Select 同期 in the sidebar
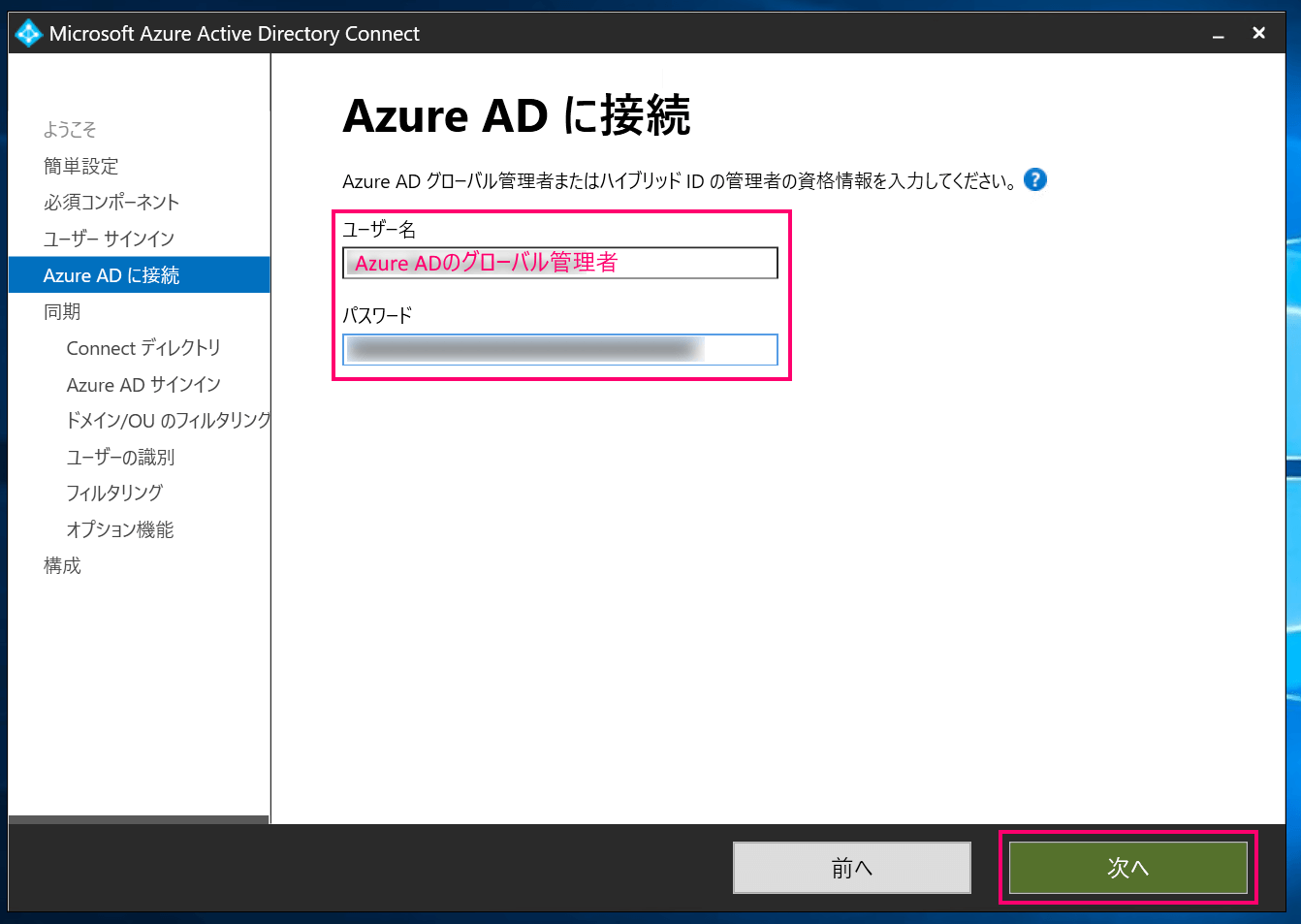 [62, 311]
